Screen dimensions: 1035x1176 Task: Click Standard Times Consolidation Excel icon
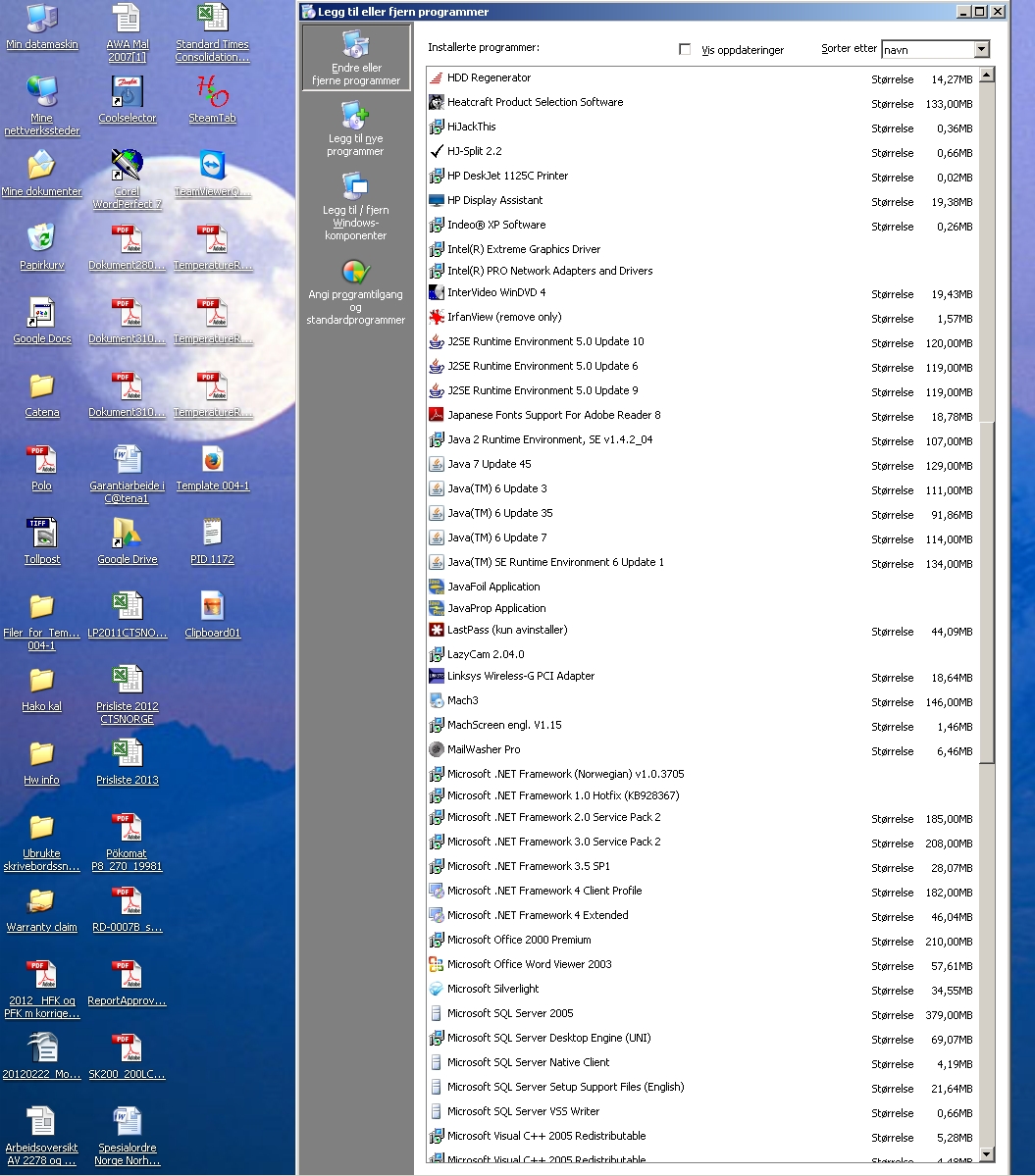[x=212, y=32]
